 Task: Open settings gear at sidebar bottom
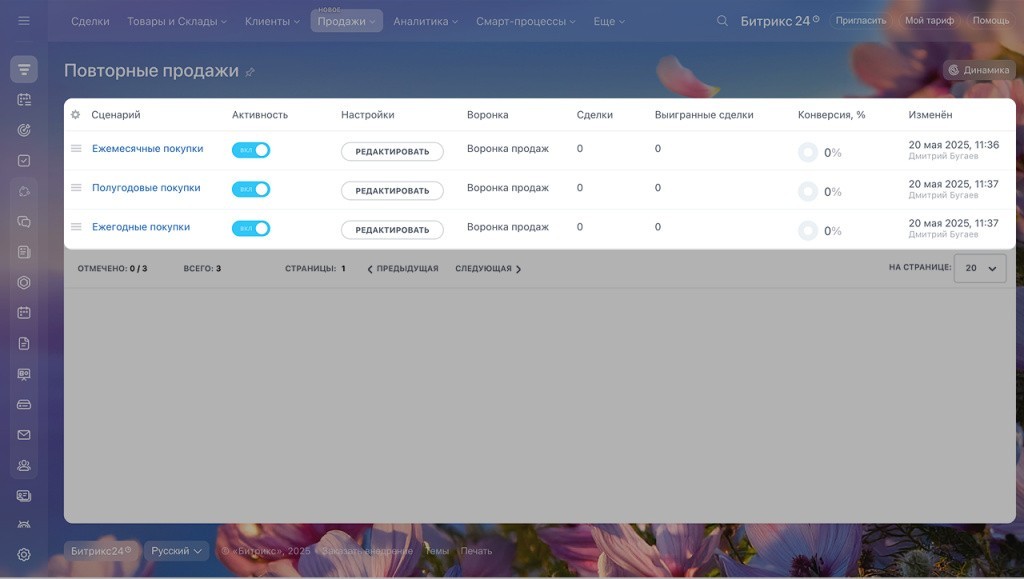click(x=24, y=555)
